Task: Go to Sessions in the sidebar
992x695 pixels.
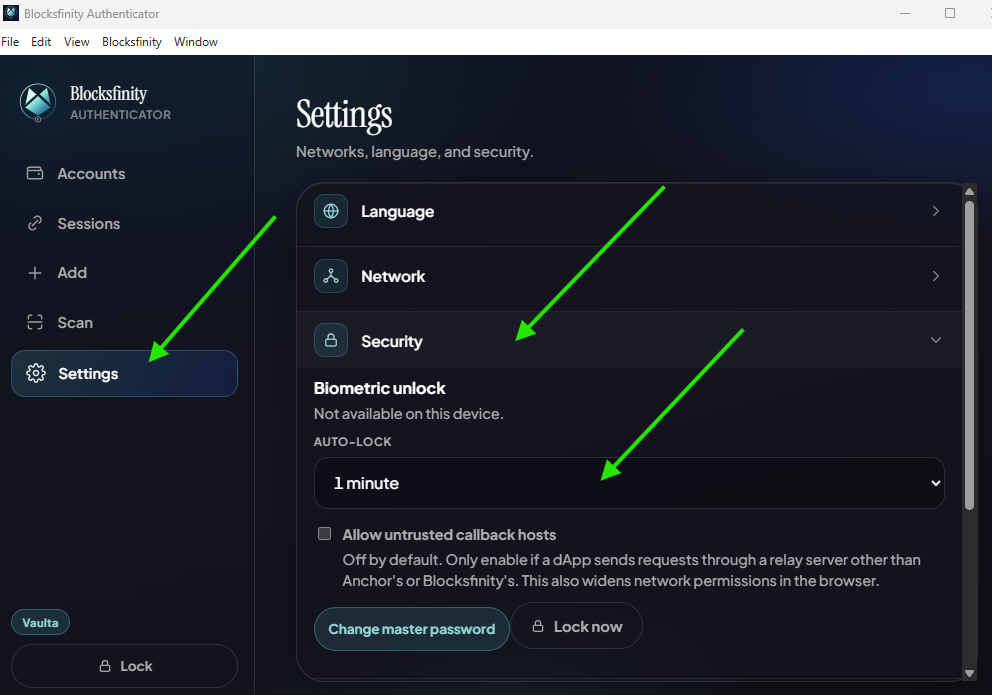Action: [x=124, y=223]
